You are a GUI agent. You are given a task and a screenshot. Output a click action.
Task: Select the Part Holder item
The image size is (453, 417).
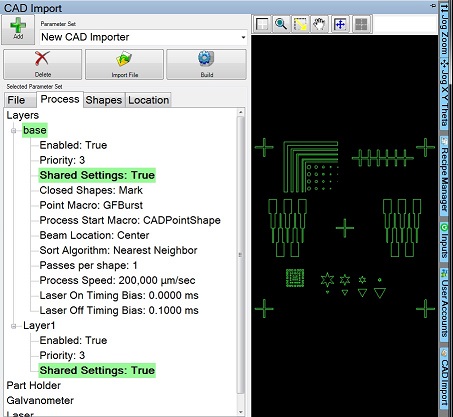coord(34,385)
